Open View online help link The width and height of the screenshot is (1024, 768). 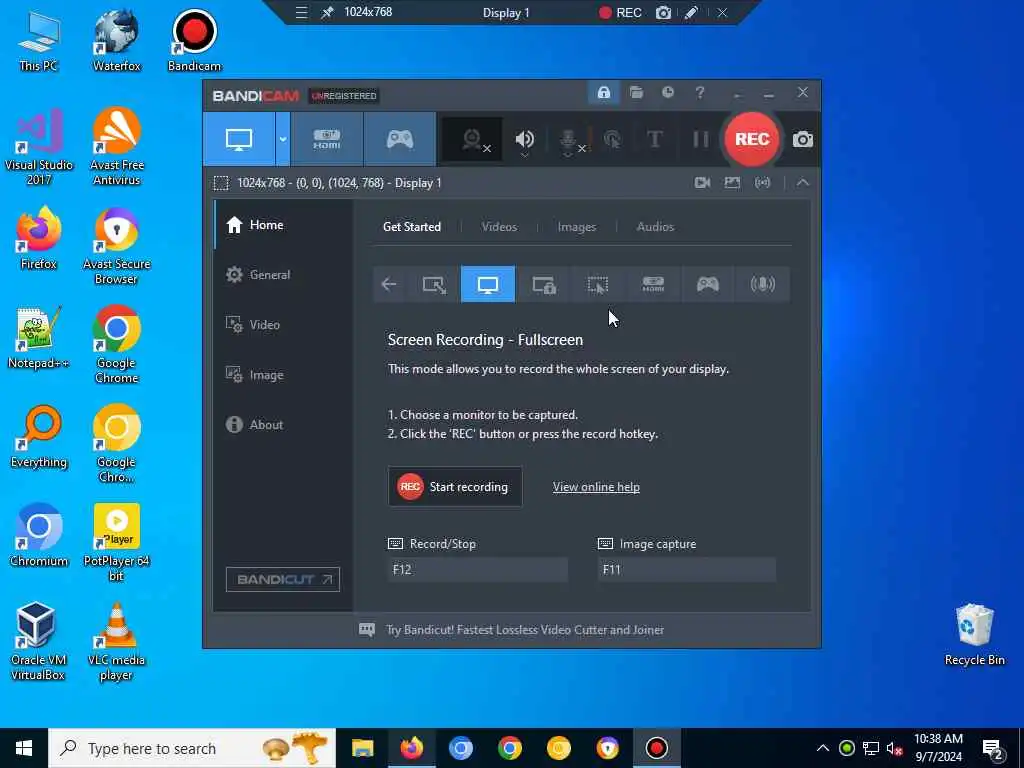coord(596,487)
